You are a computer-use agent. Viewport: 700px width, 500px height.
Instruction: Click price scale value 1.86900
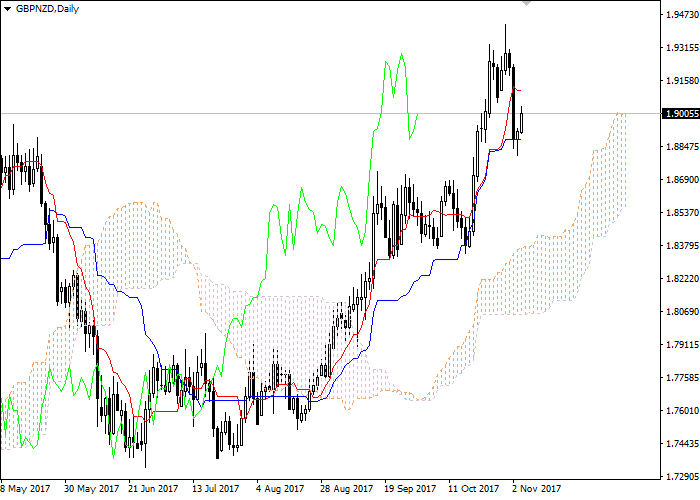coord(682,179)
